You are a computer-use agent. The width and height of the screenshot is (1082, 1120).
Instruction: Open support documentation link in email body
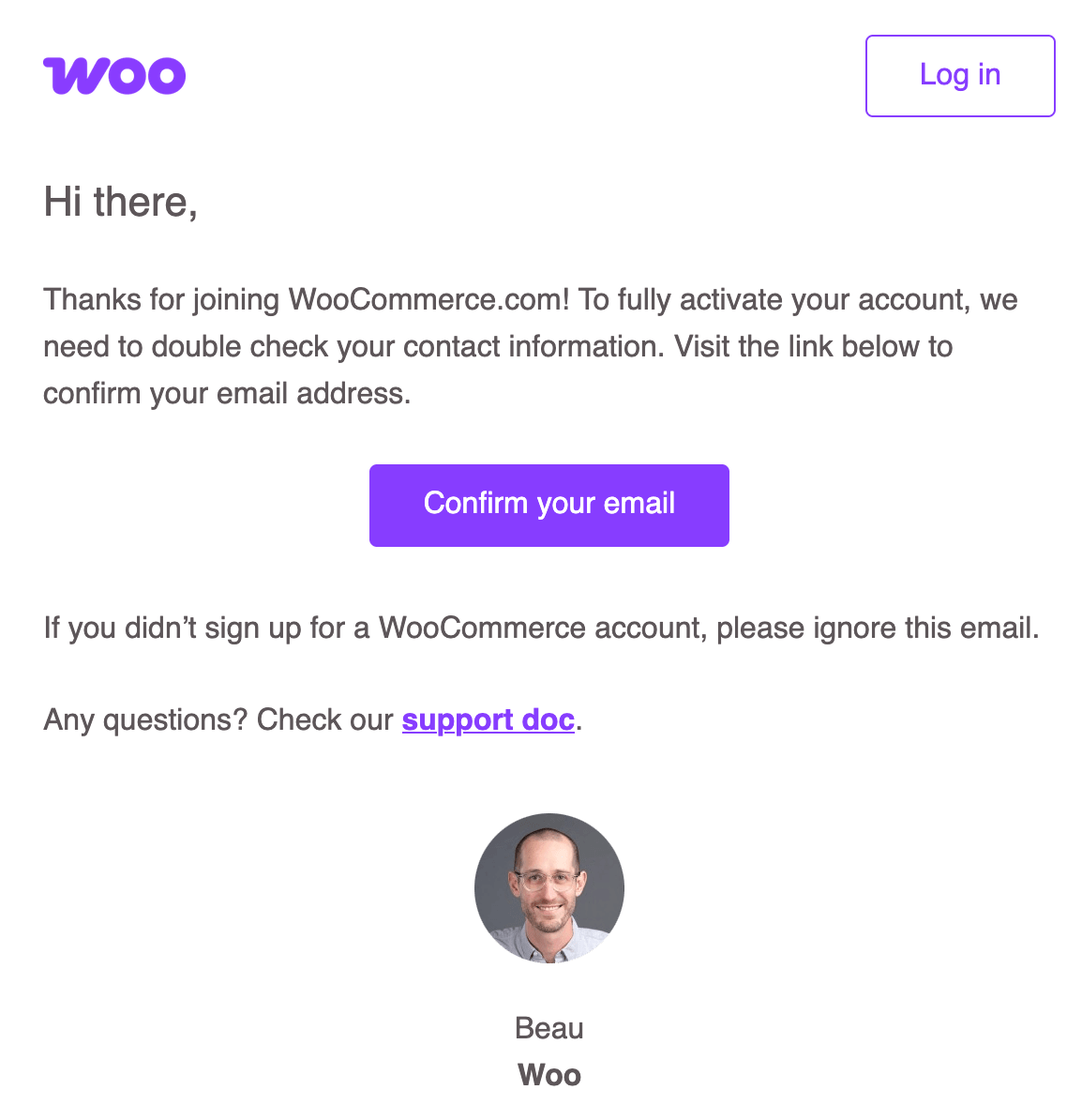(x=488, y=719)
